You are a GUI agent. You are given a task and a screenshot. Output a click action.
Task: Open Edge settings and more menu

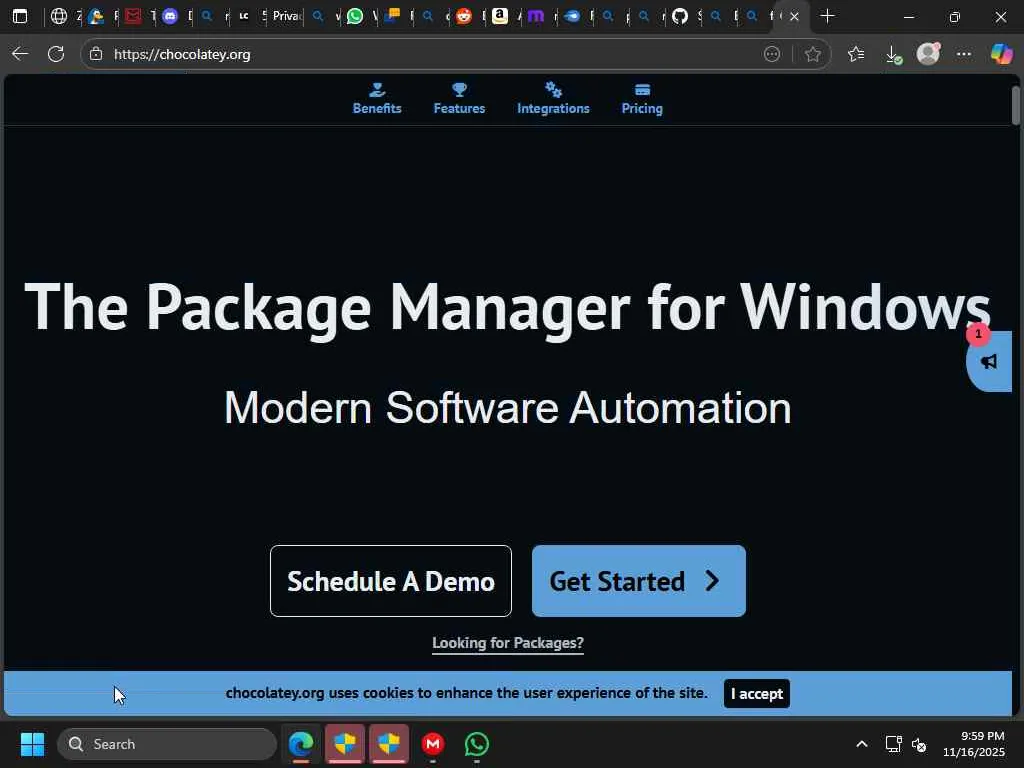(964, 54)
